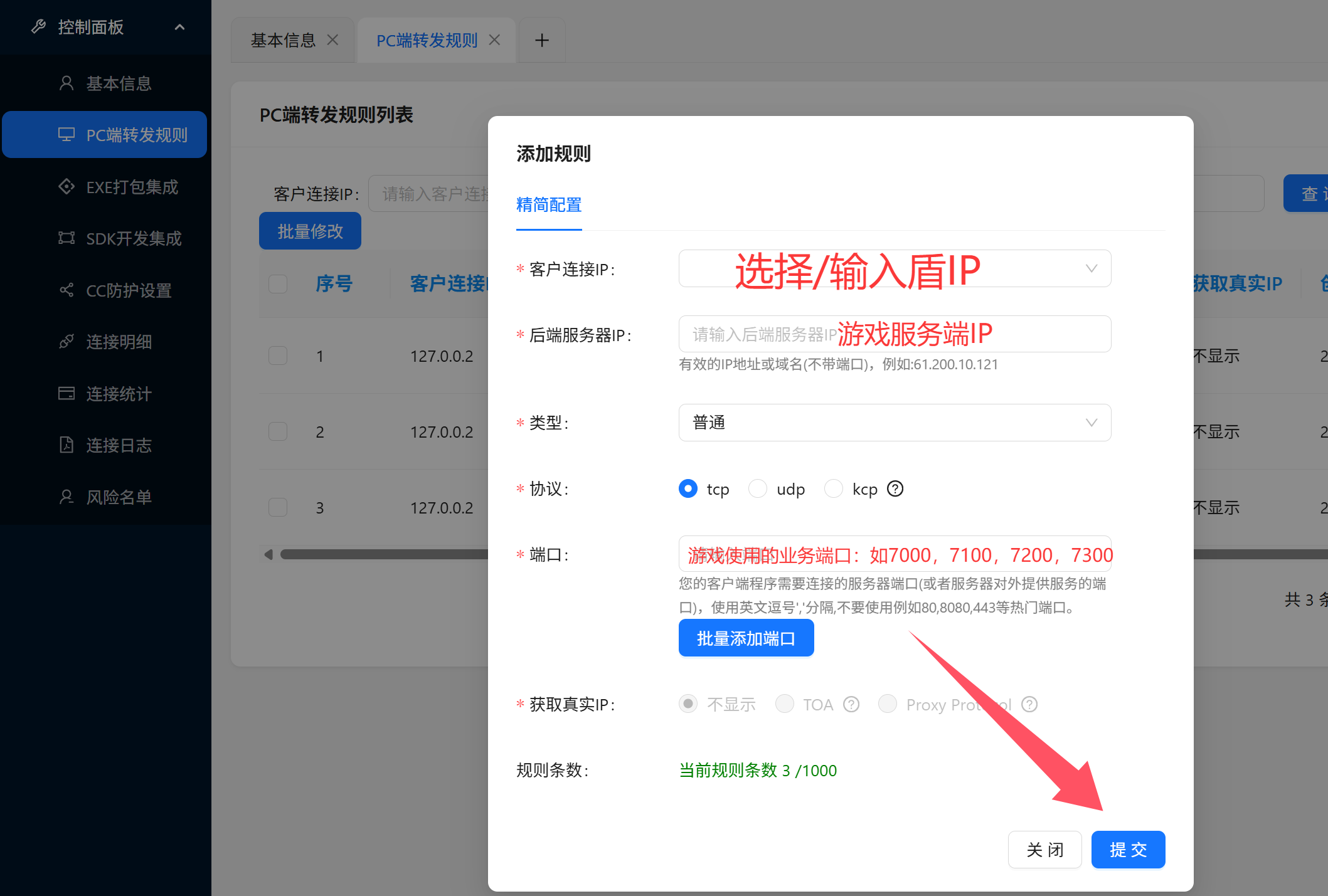Click 批量添加端口 button
The height and width of the screenshot is (896, 1328).
click(x=746, y=638)
